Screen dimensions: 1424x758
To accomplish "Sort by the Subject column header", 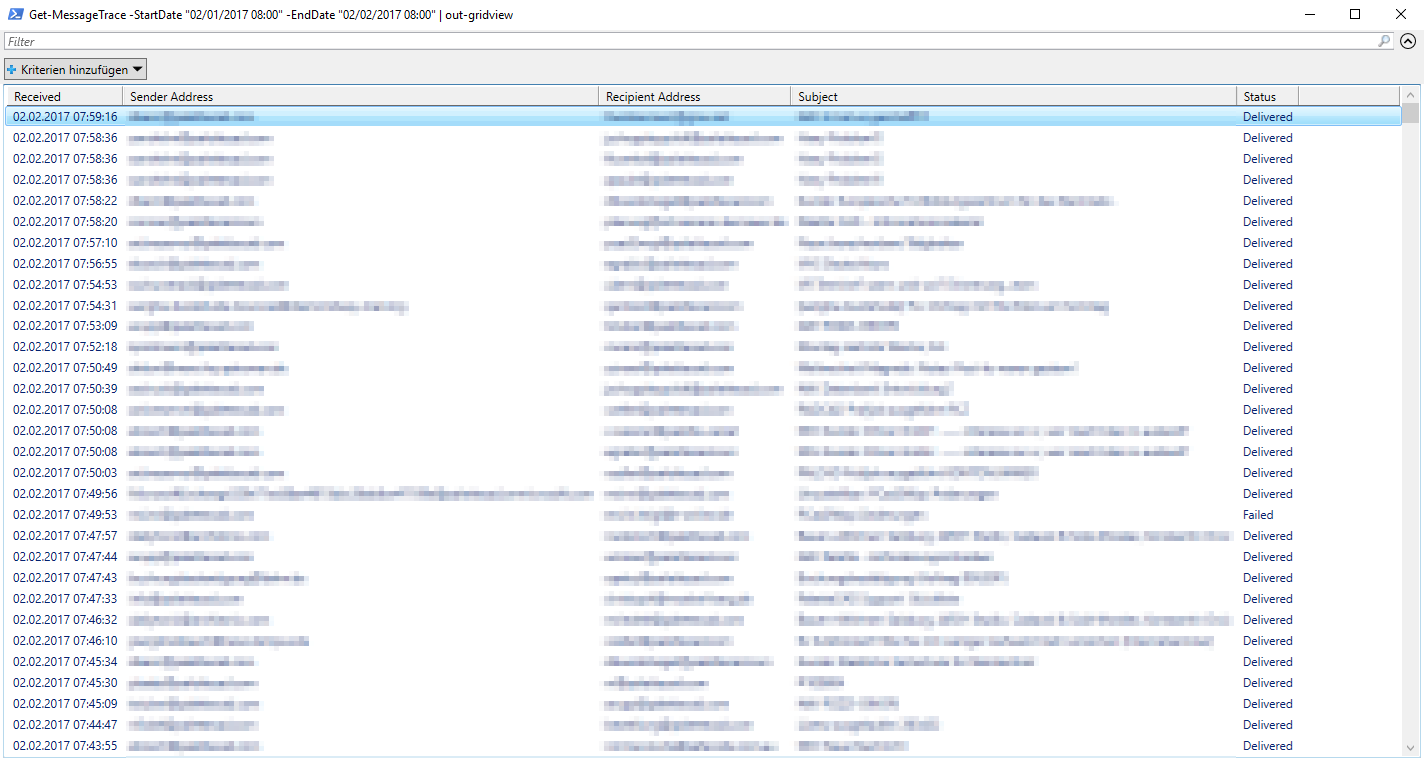I will tap(1013, 96).
